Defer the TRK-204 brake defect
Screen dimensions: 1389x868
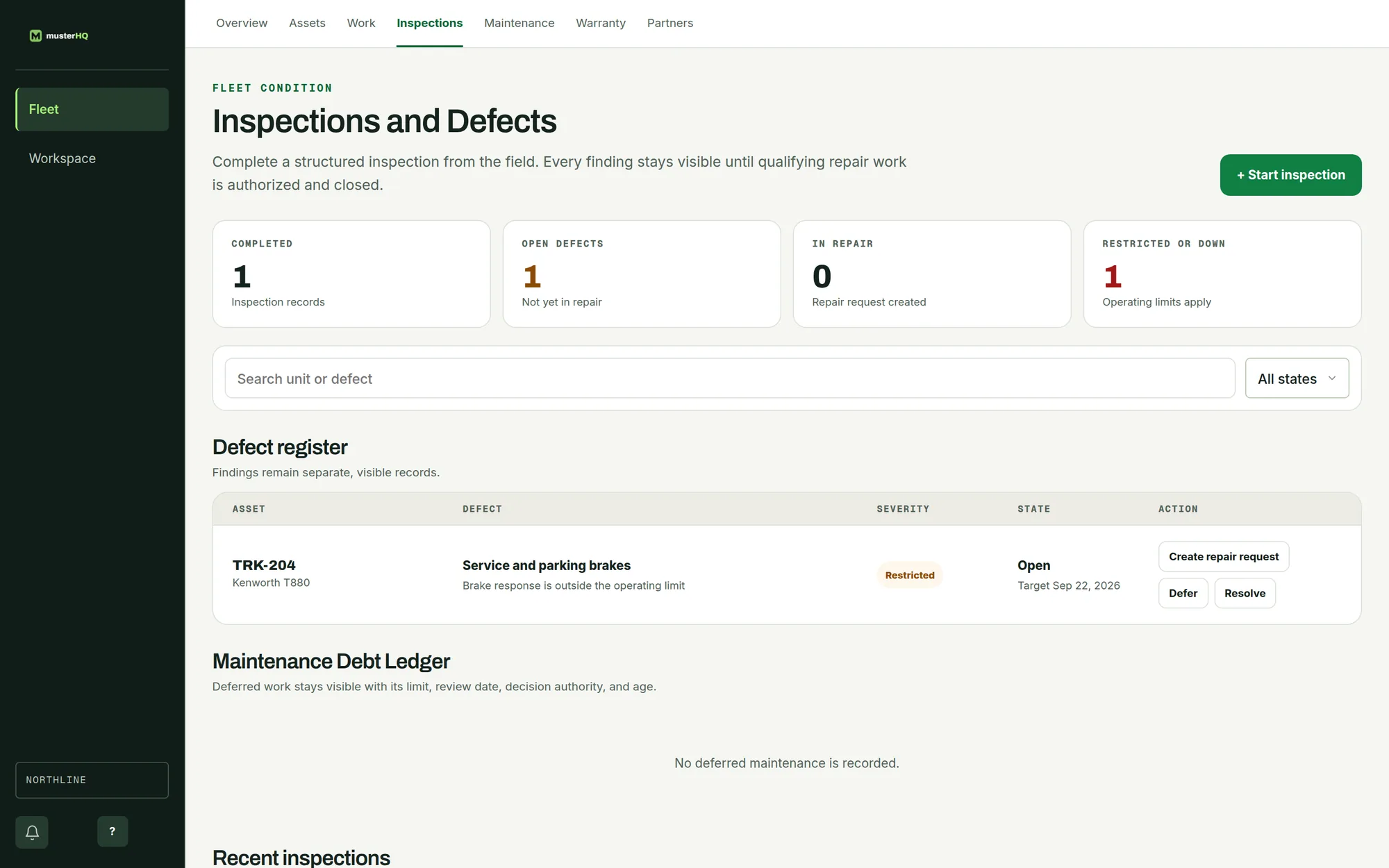[1183, 593]
